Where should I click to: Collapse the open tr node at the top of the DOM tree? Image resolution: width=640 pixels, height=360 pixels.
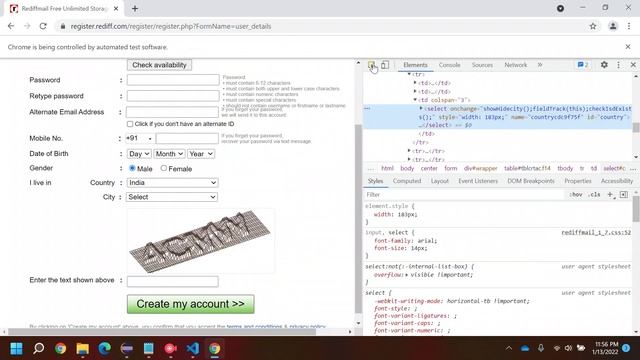point(409,74)
